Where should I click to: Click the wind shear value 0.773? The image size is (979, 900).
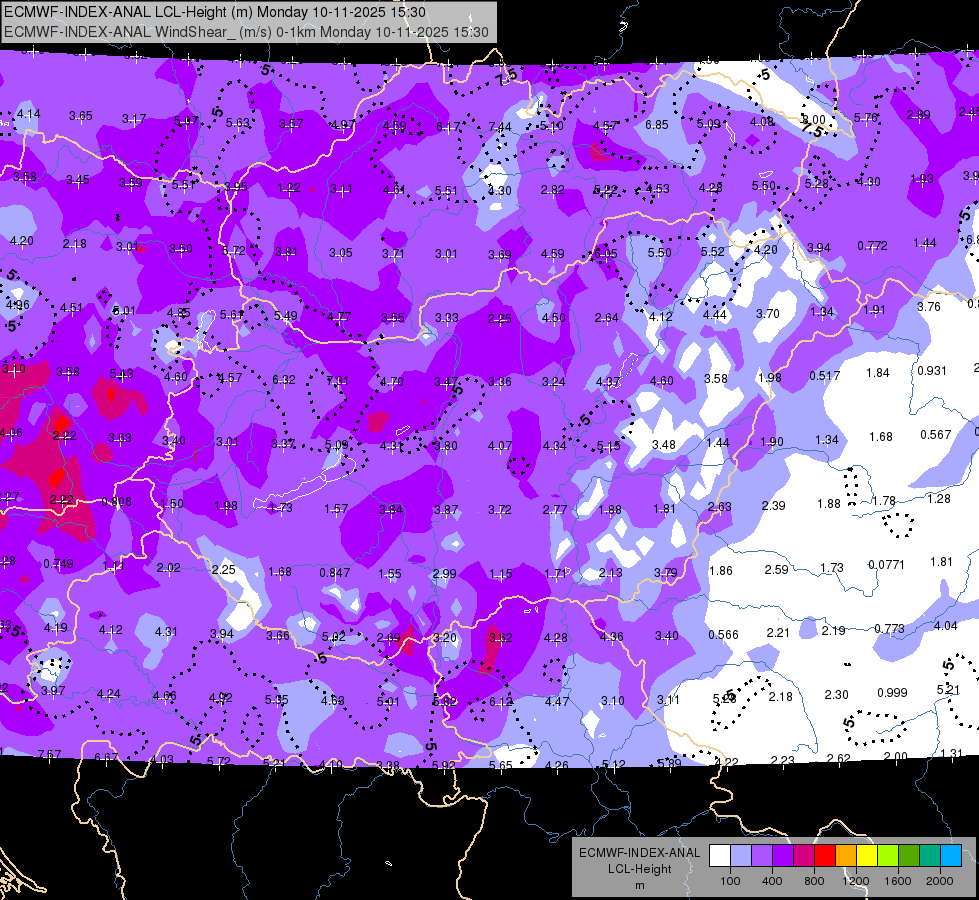[890, 628]
